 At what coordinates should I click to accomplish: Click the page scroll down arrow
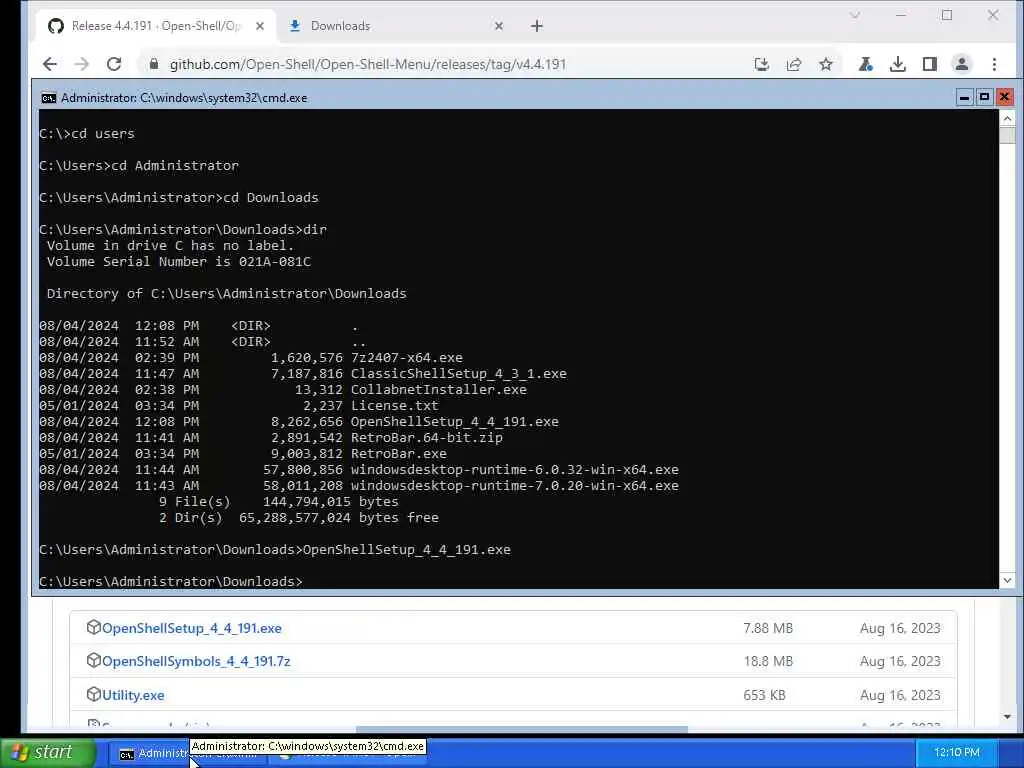coord(1007,716)
